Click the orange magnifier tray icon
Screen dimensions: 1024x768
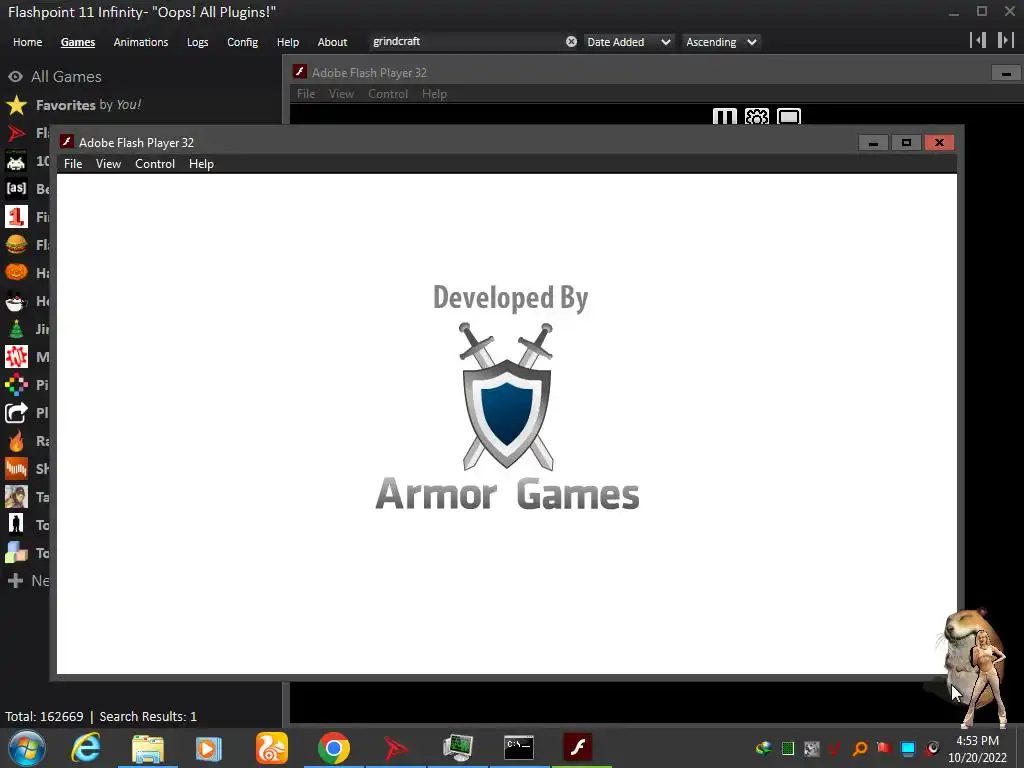click(860, 748)
